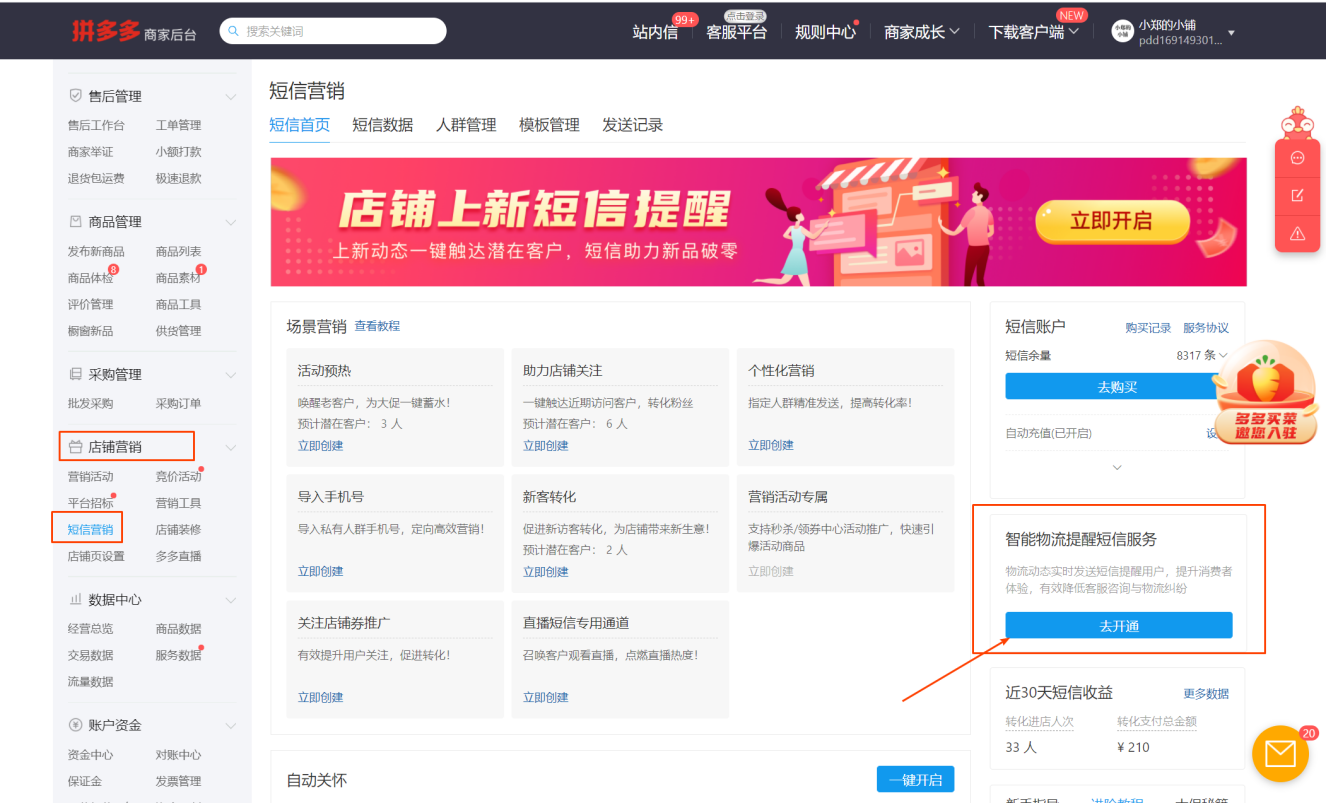
Task: Open the feedback edit floating icon
Action: tap(1297, 195)
